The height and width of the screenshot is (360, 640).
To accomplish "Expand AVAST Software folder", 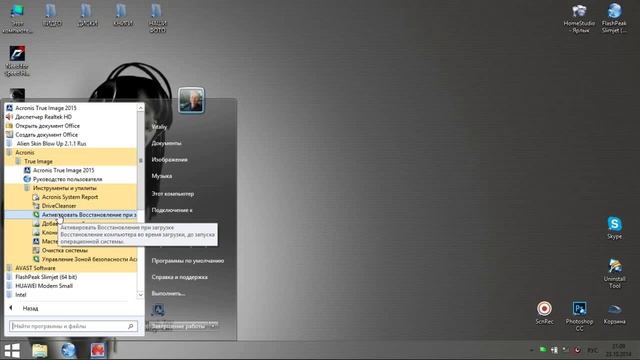I will 35,268.
